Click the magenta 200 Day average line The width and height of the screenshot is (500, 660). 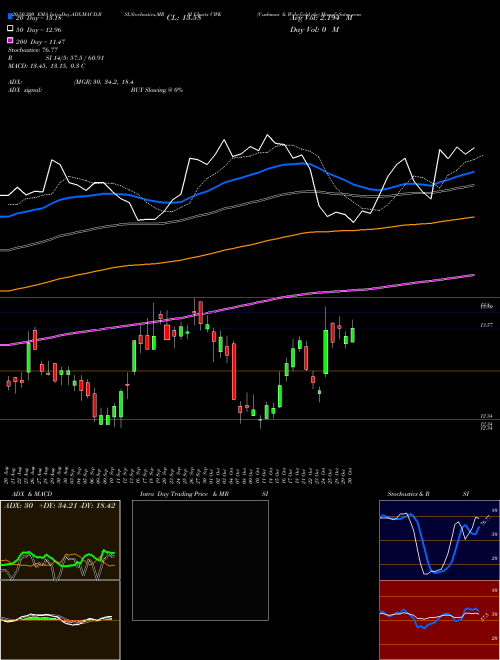(x=237, y=305)
